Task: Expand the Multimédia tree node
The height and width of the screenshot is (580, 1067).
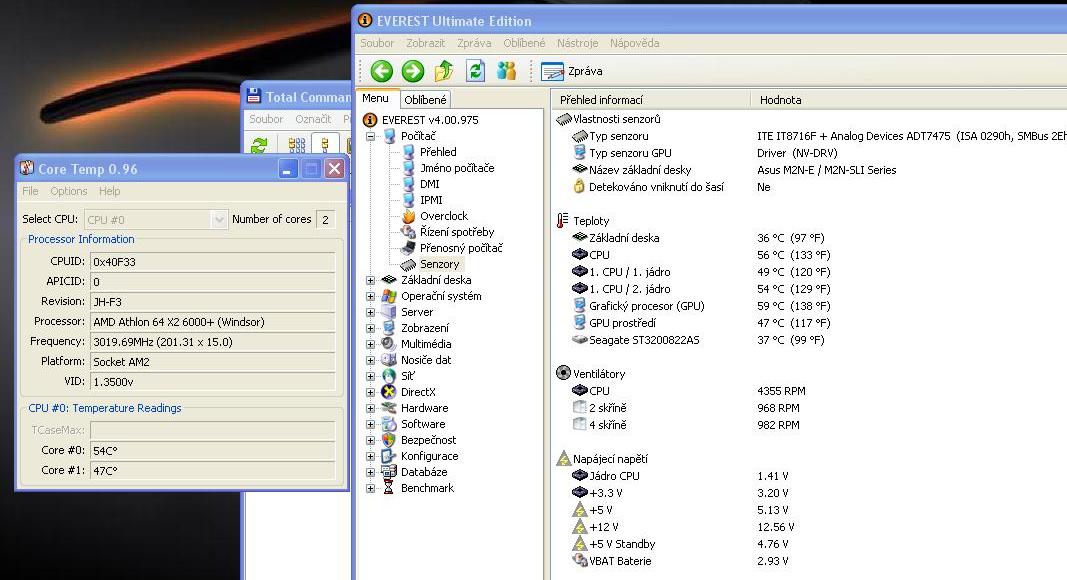Action: (371, 344)
